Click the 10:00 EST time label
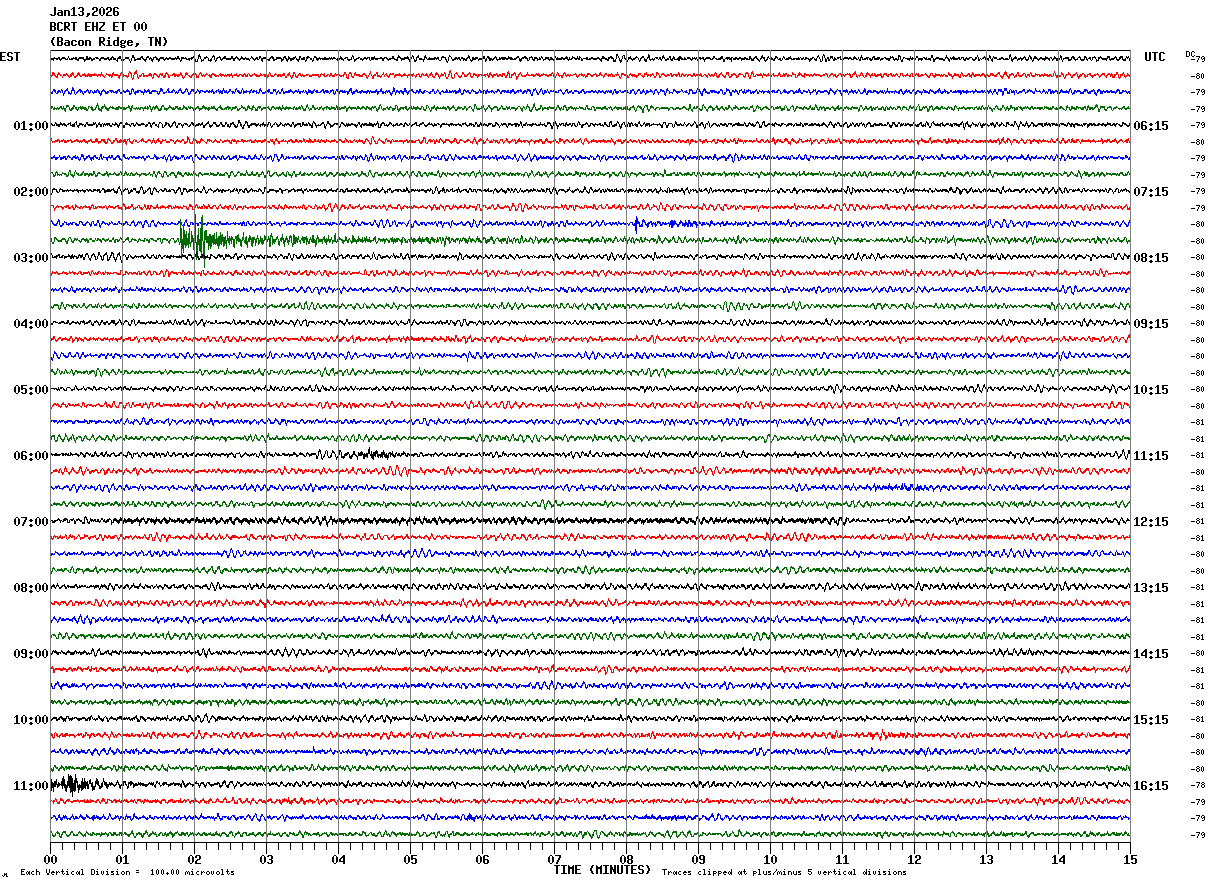Viewport: 1210px width, 886px height. (30, 720)
